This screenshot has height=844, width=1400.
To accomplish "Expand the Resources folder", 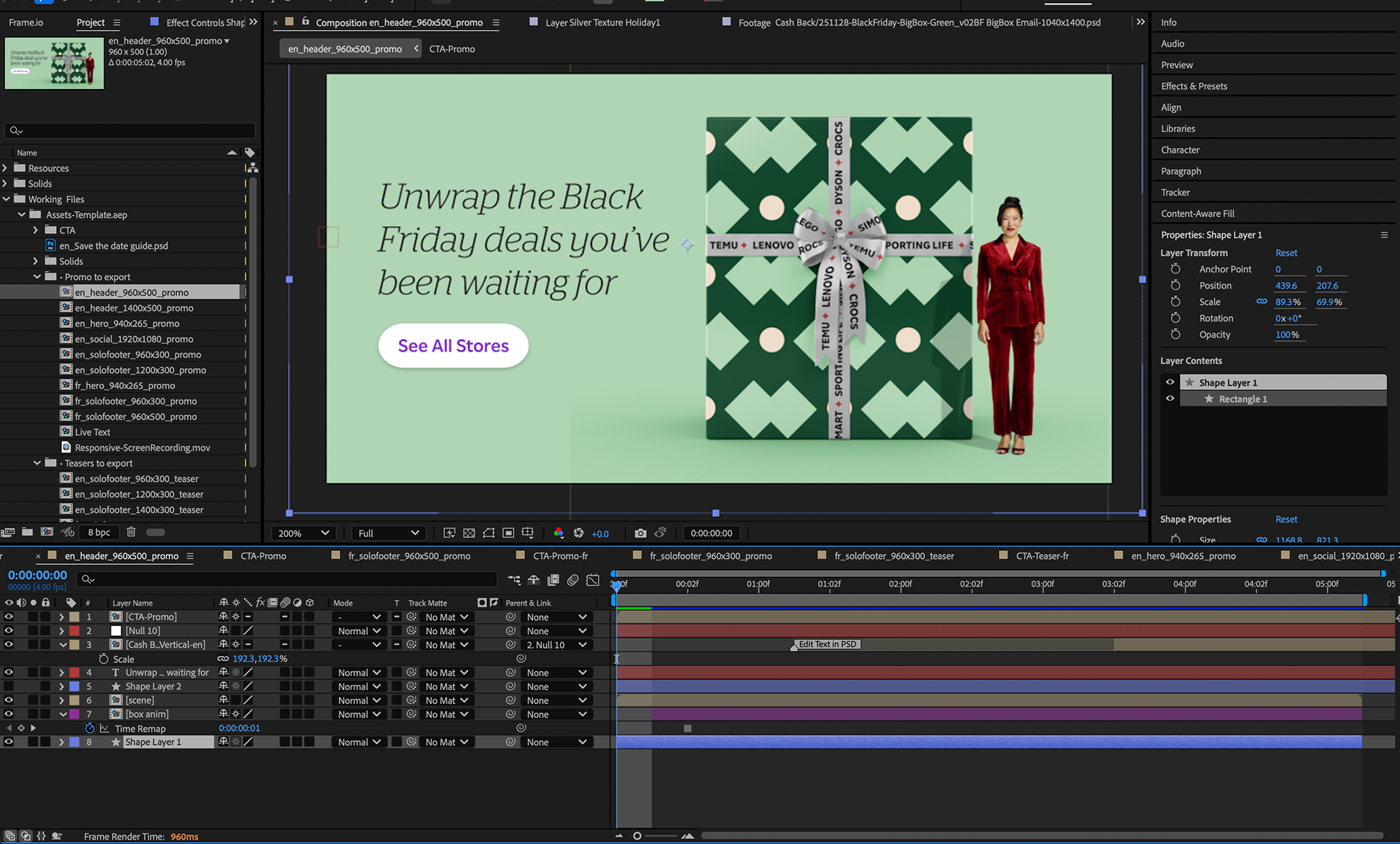I will coord(6,168).
